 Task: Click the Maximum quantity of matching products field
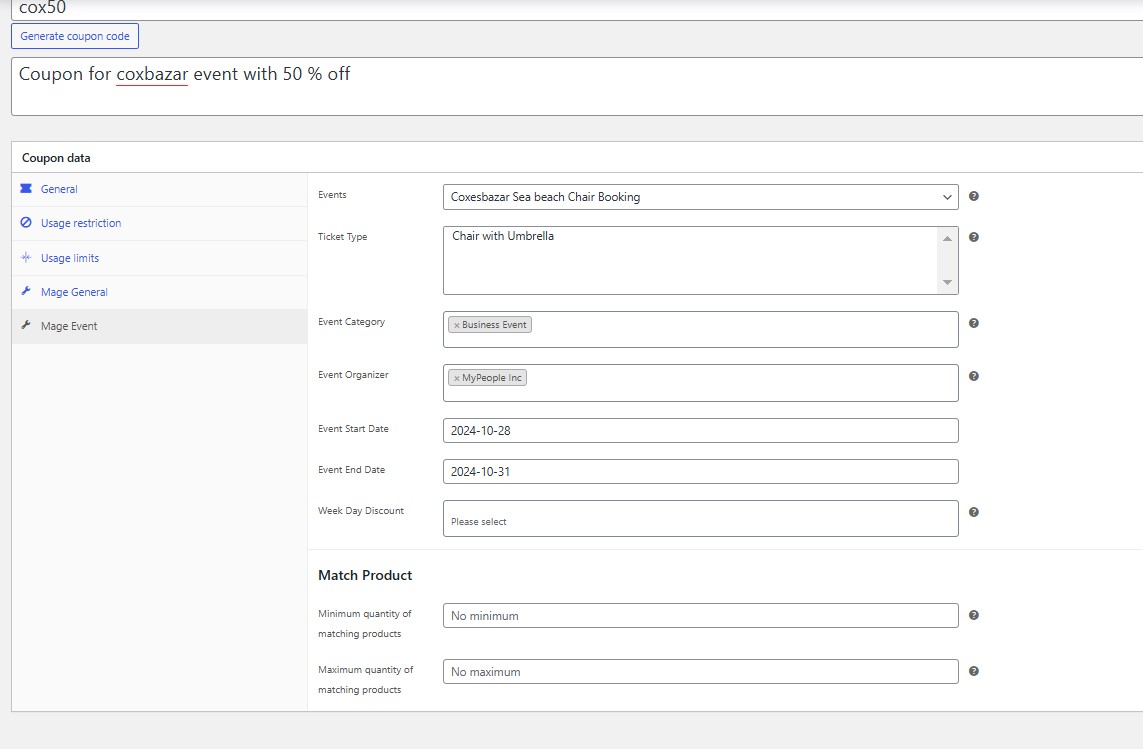701,672
